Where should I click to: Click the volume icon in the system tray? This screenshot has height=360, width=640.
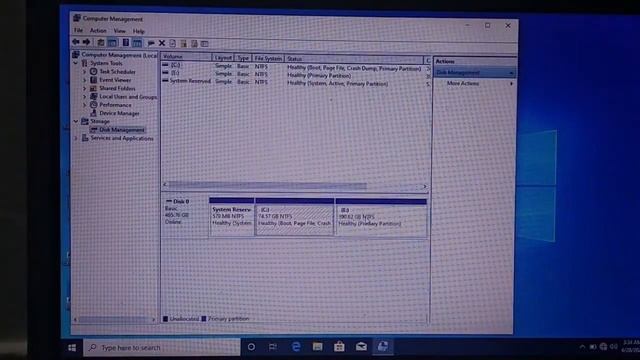tap(613, 347)
